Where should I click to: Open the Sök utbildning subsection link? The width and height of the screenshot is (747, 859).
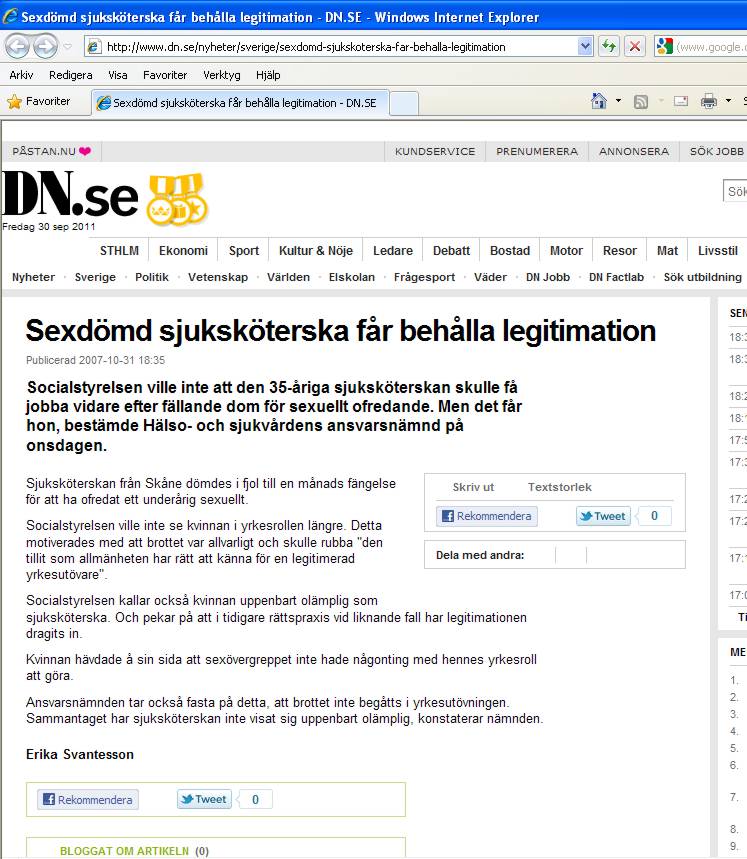(x=702, y=277)
